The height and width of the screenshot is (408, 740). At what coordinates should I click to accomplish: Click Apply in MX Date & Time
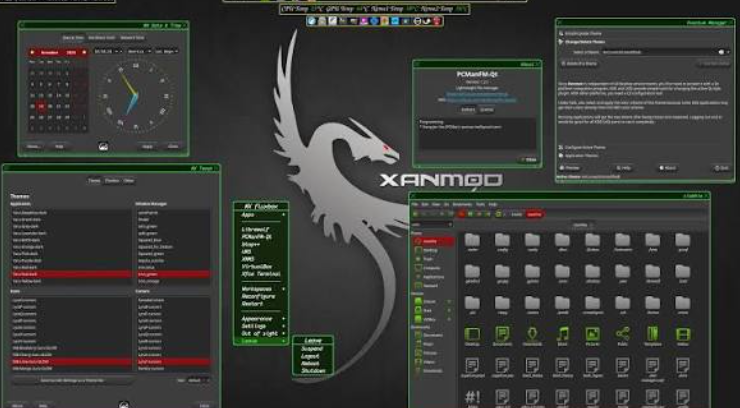coord(147,146)
